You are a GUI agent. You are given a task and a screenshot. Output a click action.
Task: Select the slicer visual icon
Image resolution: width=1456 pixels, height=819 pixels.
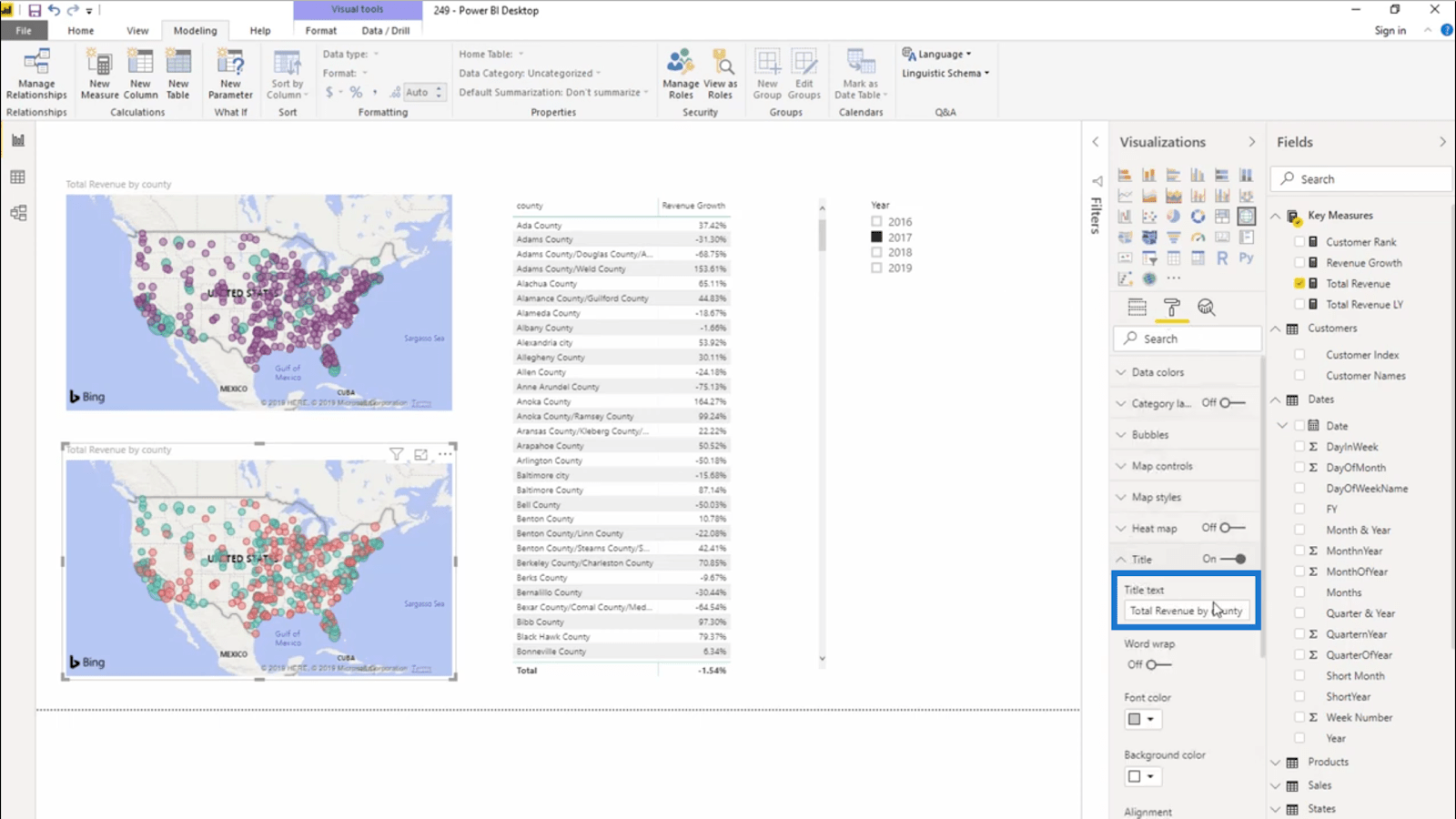1149,258
